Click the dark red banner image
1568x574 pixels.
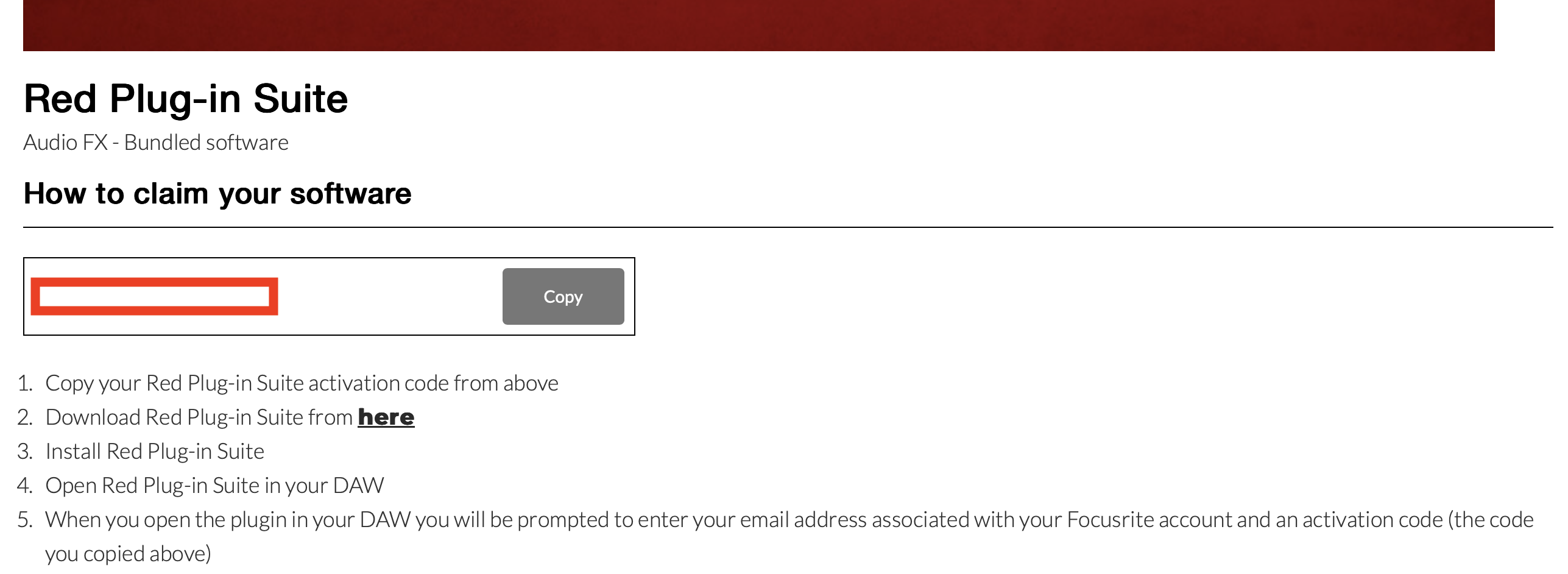758,26
